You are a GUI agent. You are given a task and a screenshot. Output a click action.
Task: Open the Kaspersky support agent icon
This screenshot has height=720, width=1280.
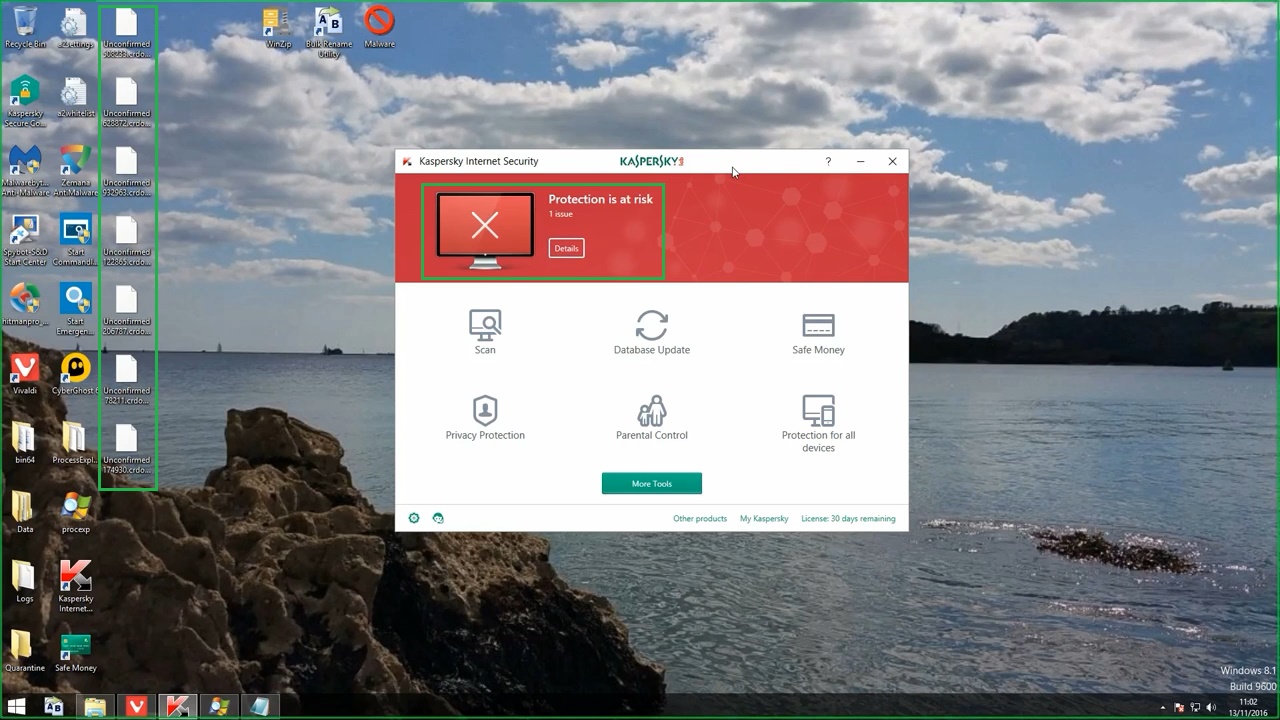point(438,518)
